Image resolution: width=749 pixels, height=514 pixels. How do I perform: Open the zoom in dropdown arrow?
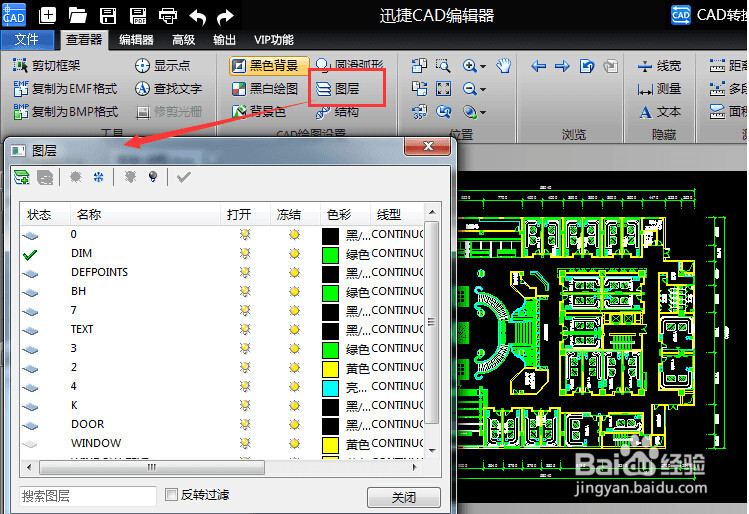pyautogui.click(x=483, y=66)
